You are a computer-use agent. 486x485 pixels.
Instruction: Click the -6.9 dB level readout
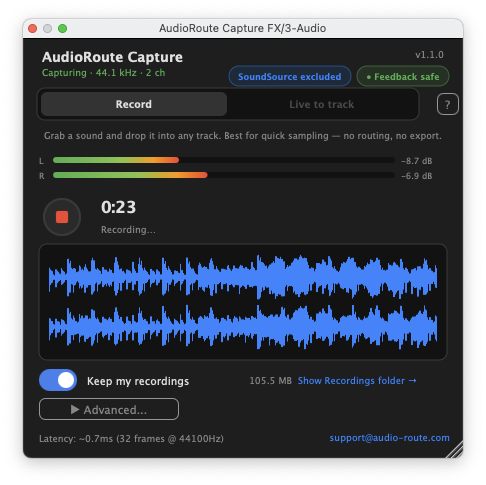(x=417, y=176)
